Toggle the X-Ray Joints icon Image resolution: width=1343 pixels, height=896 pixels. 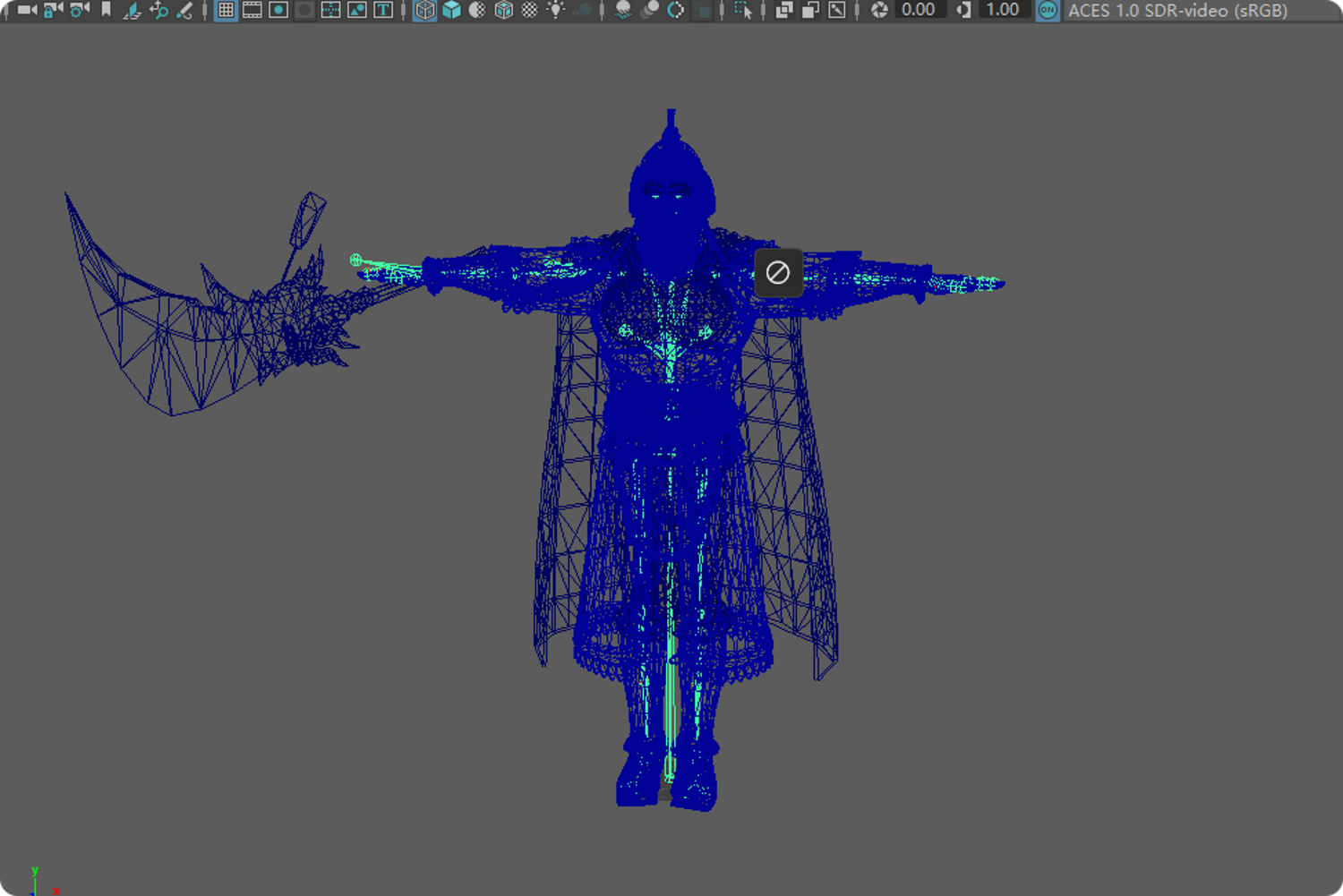pos(837,10)
